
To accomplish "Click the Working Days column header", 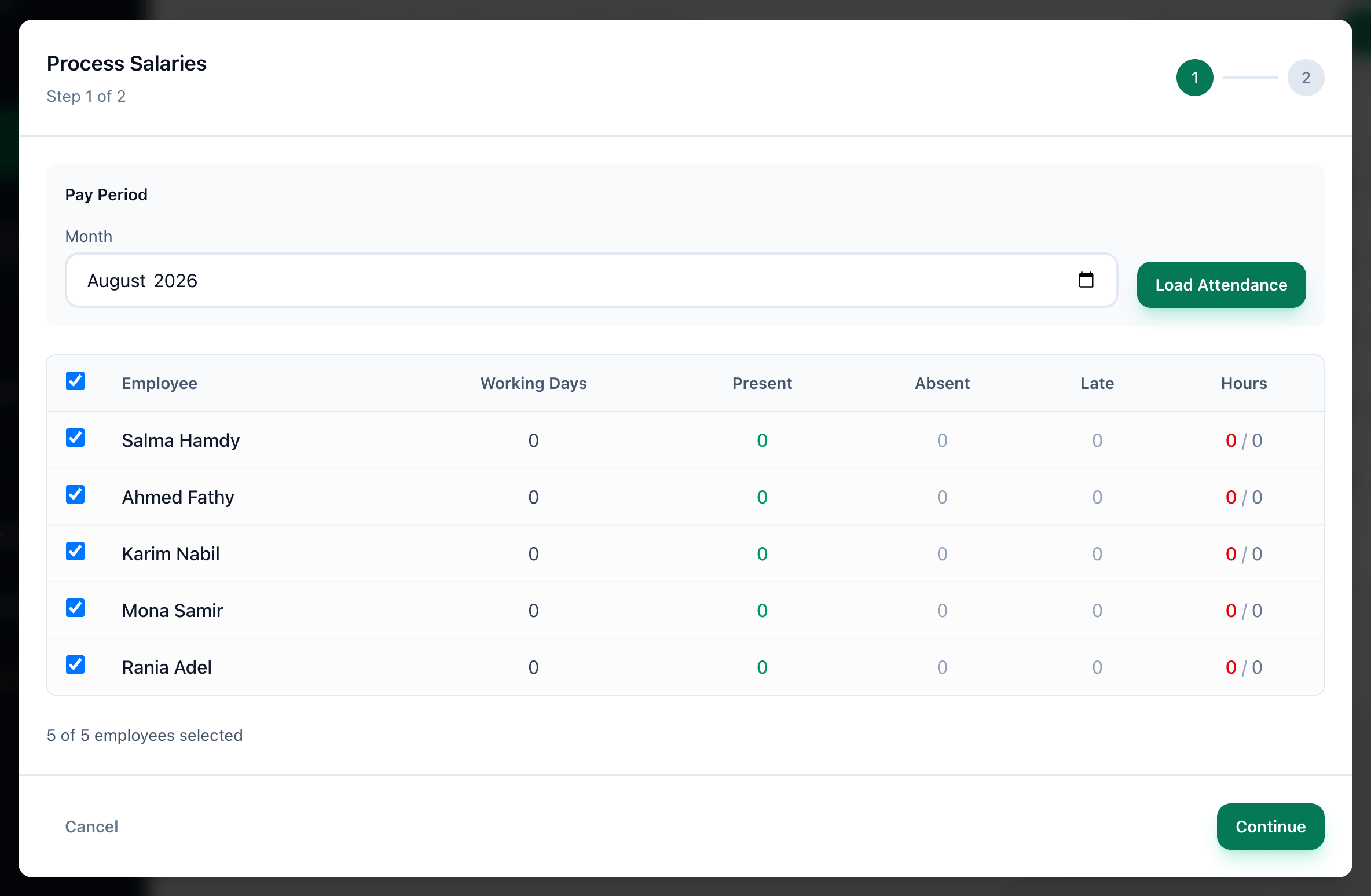I will click(x=533, y=383).
